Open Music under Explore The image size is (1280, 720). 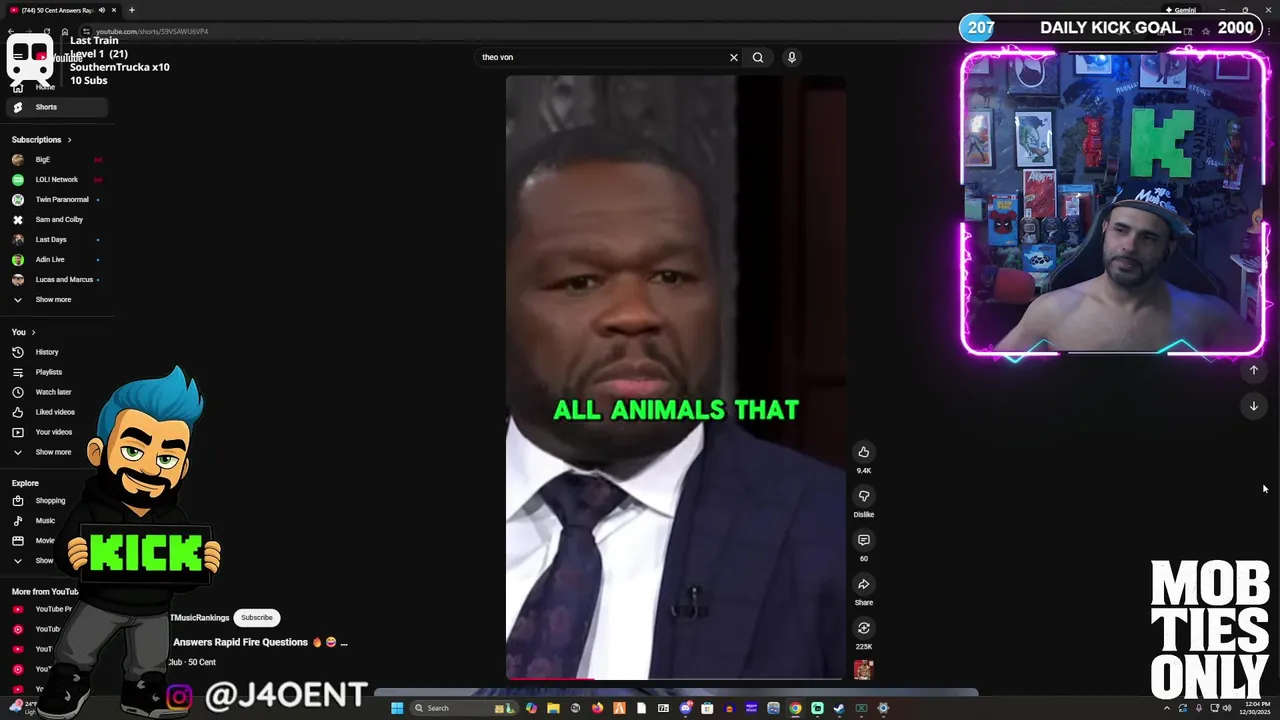[x=45, y=521]
